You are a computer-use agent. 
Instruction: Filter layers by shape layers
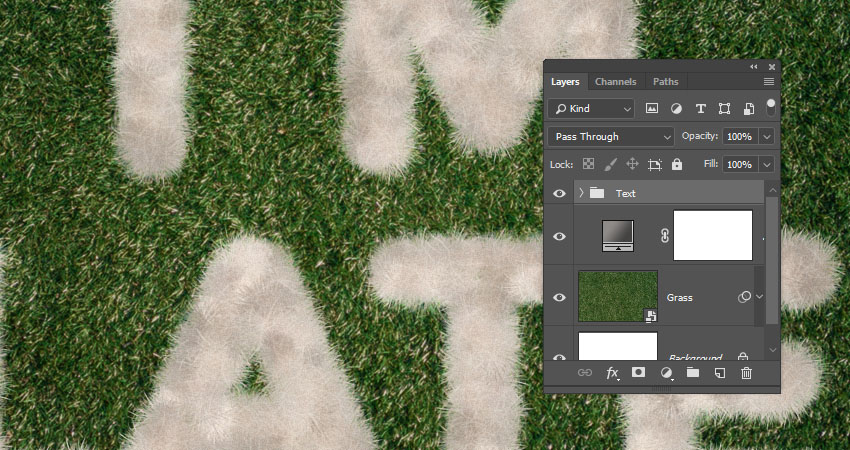pos(724,108)
